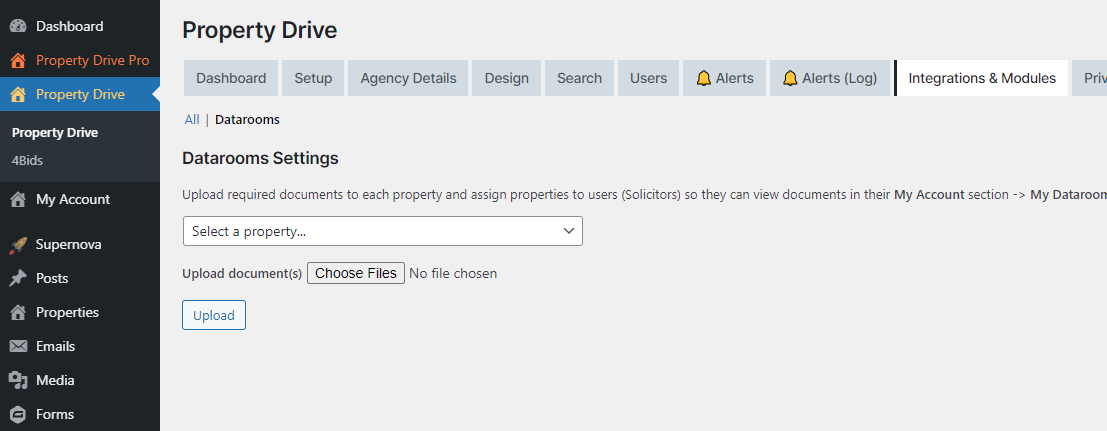Click the Properties house icon

point(18,312)
